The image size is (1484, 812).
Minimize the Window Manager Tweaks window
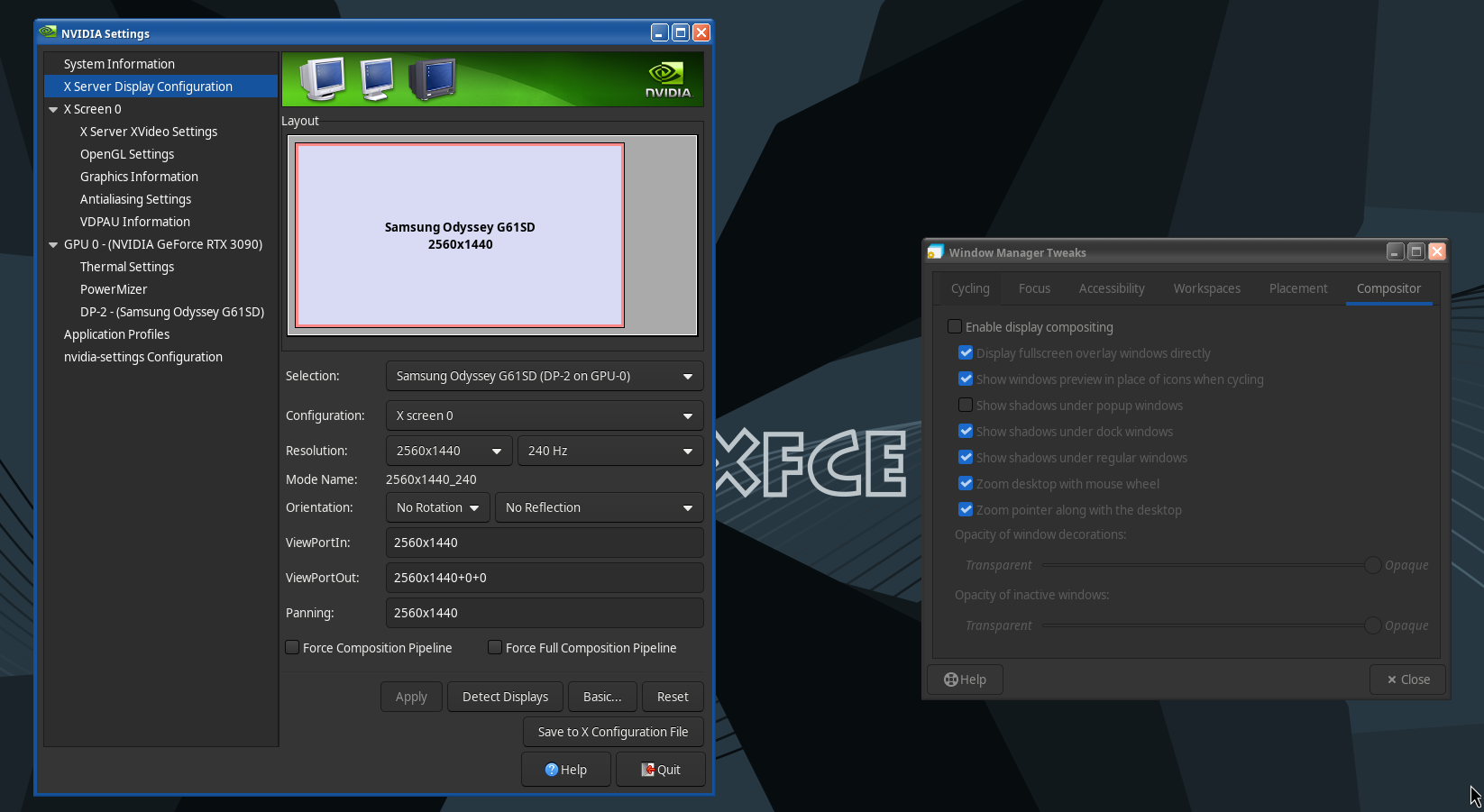[x=1395, y=251]
